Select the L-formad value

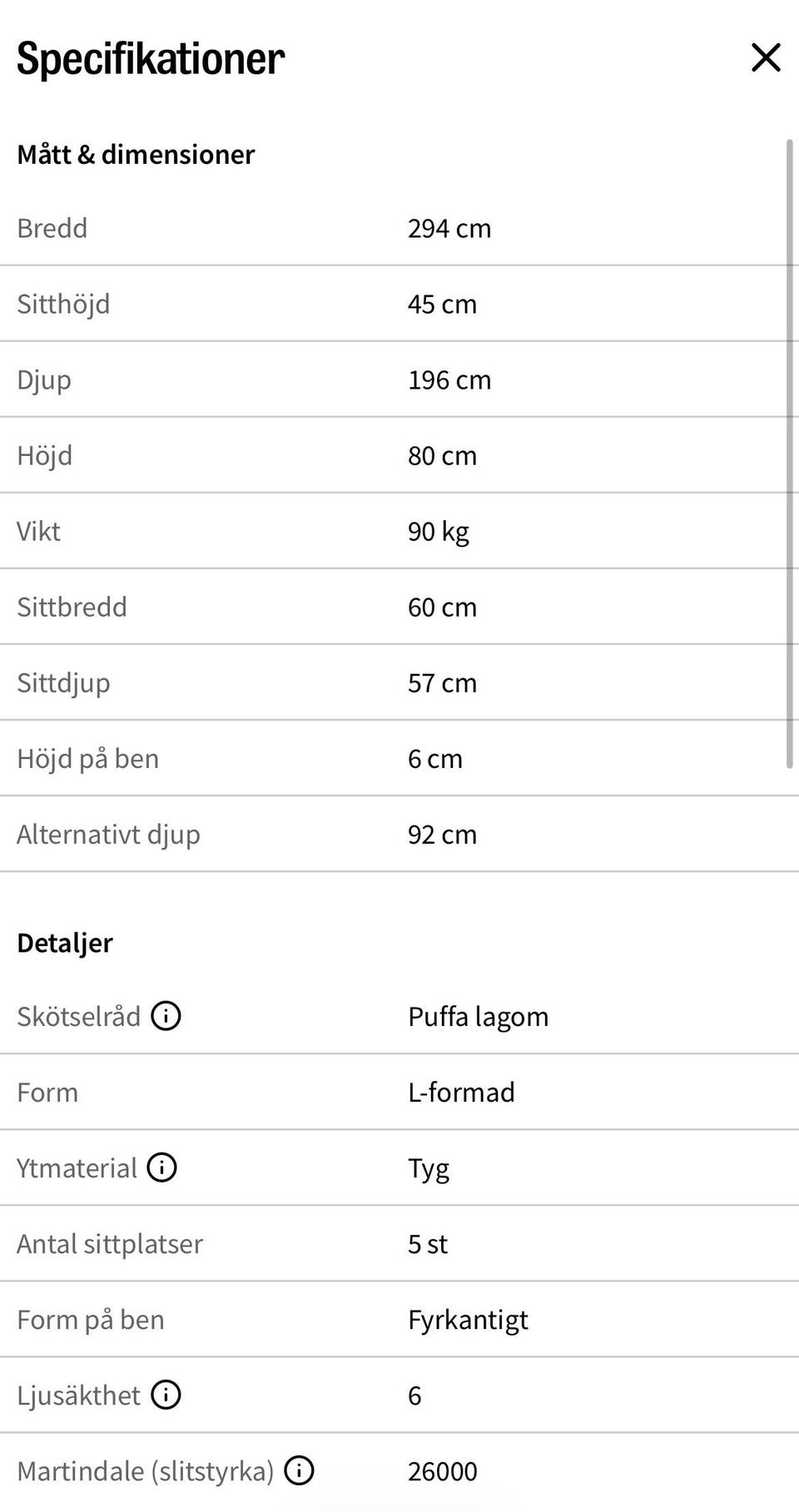tap(461, 1092)
